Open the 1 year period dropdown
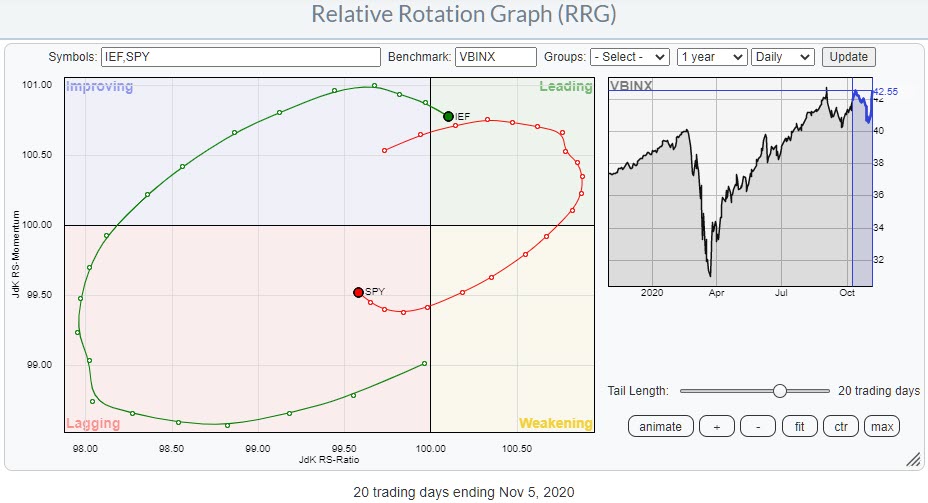 point(711,57)
